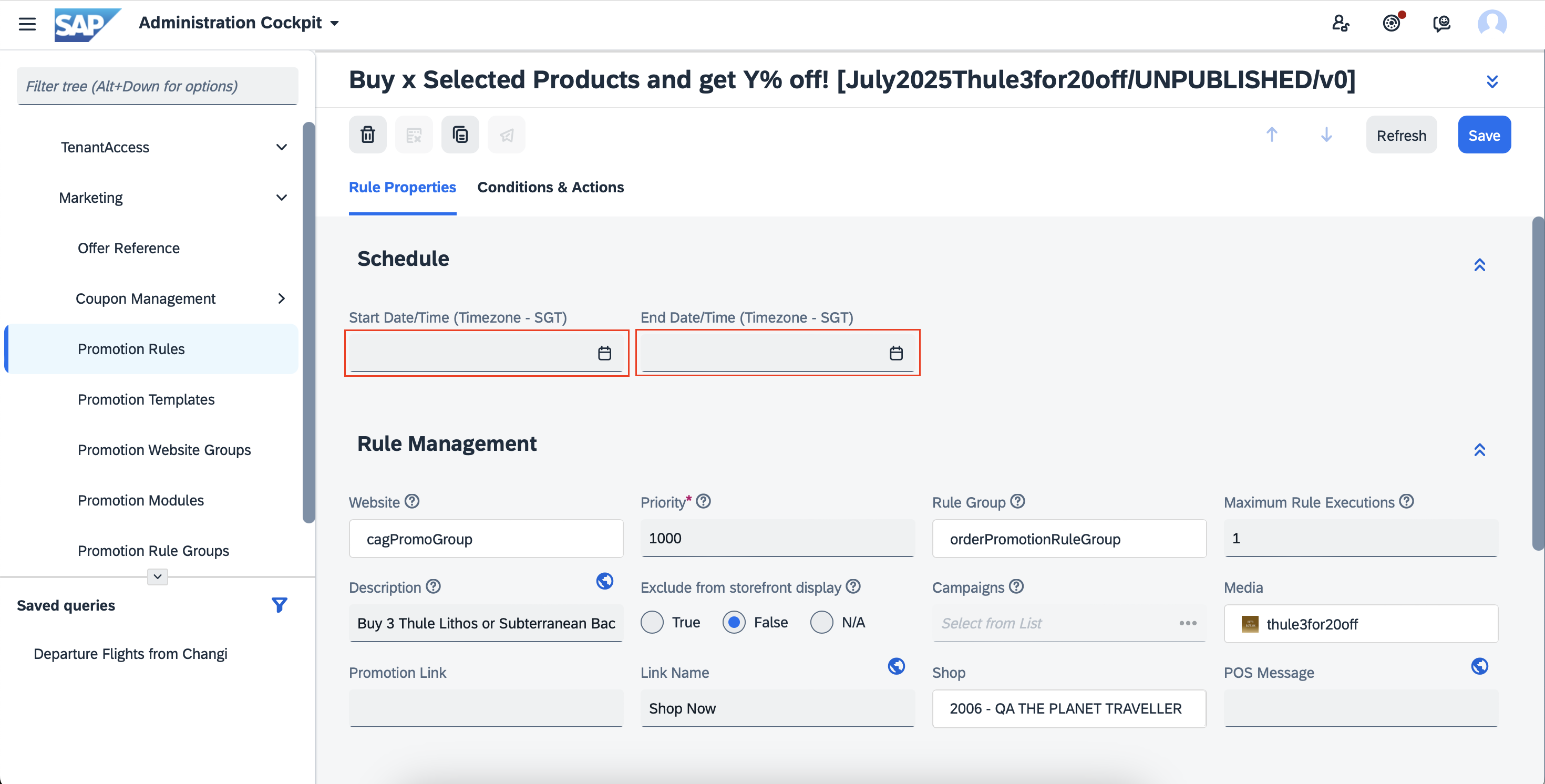Screen dimensions: 1545x784
Task: Click the Description text field
Action: click(x=486, y=623)
